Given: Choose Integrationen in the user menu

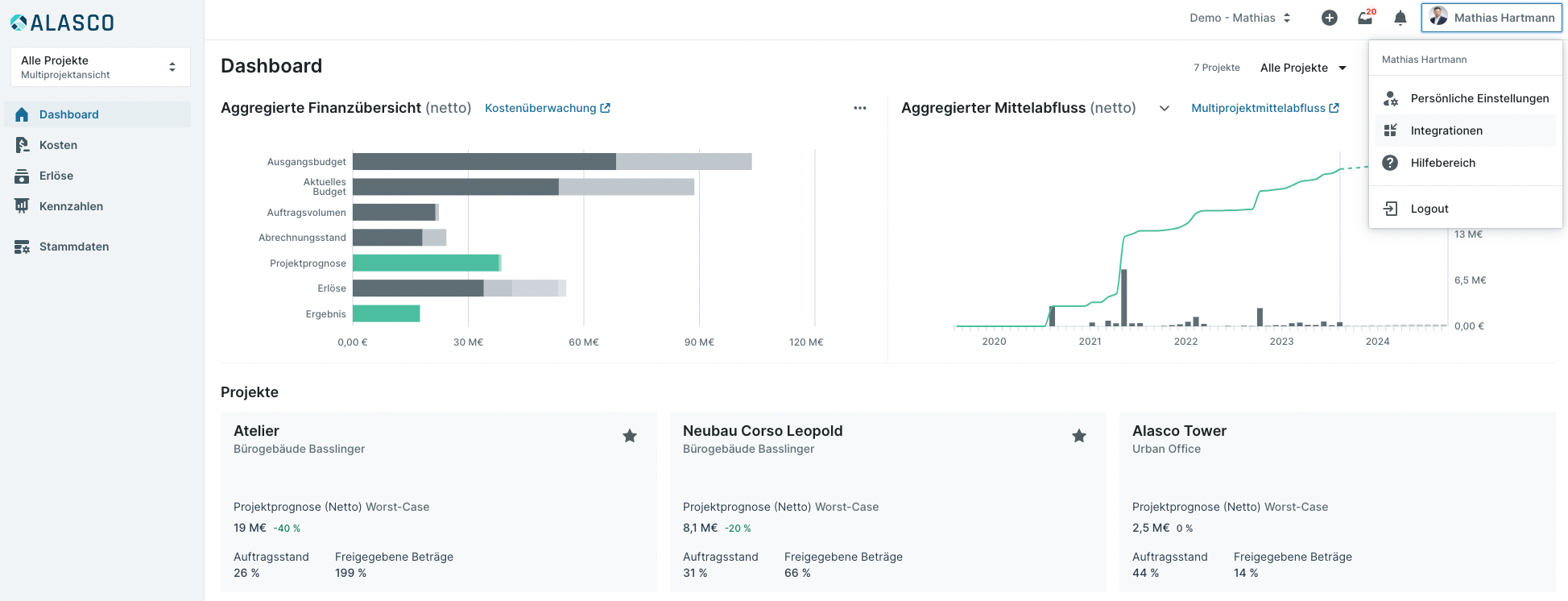Looking at the screenshot, I should pyautogui.click(x=1446, y=131).
